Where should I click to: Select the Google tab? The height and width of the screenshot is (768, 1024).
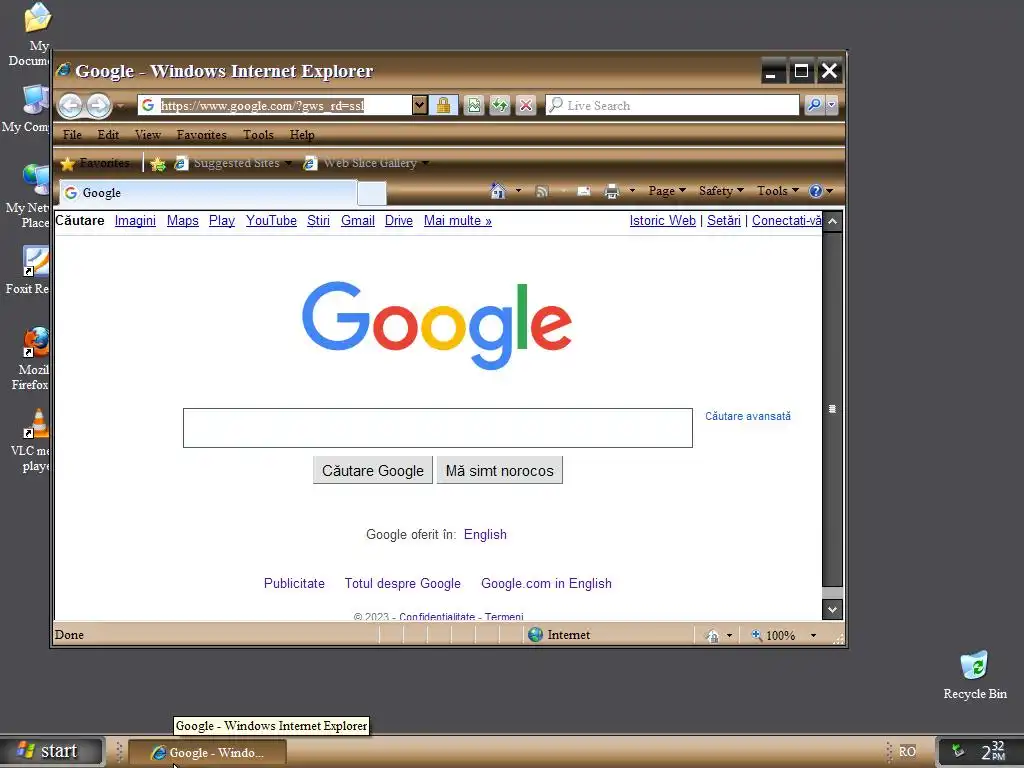coord(208,193)
